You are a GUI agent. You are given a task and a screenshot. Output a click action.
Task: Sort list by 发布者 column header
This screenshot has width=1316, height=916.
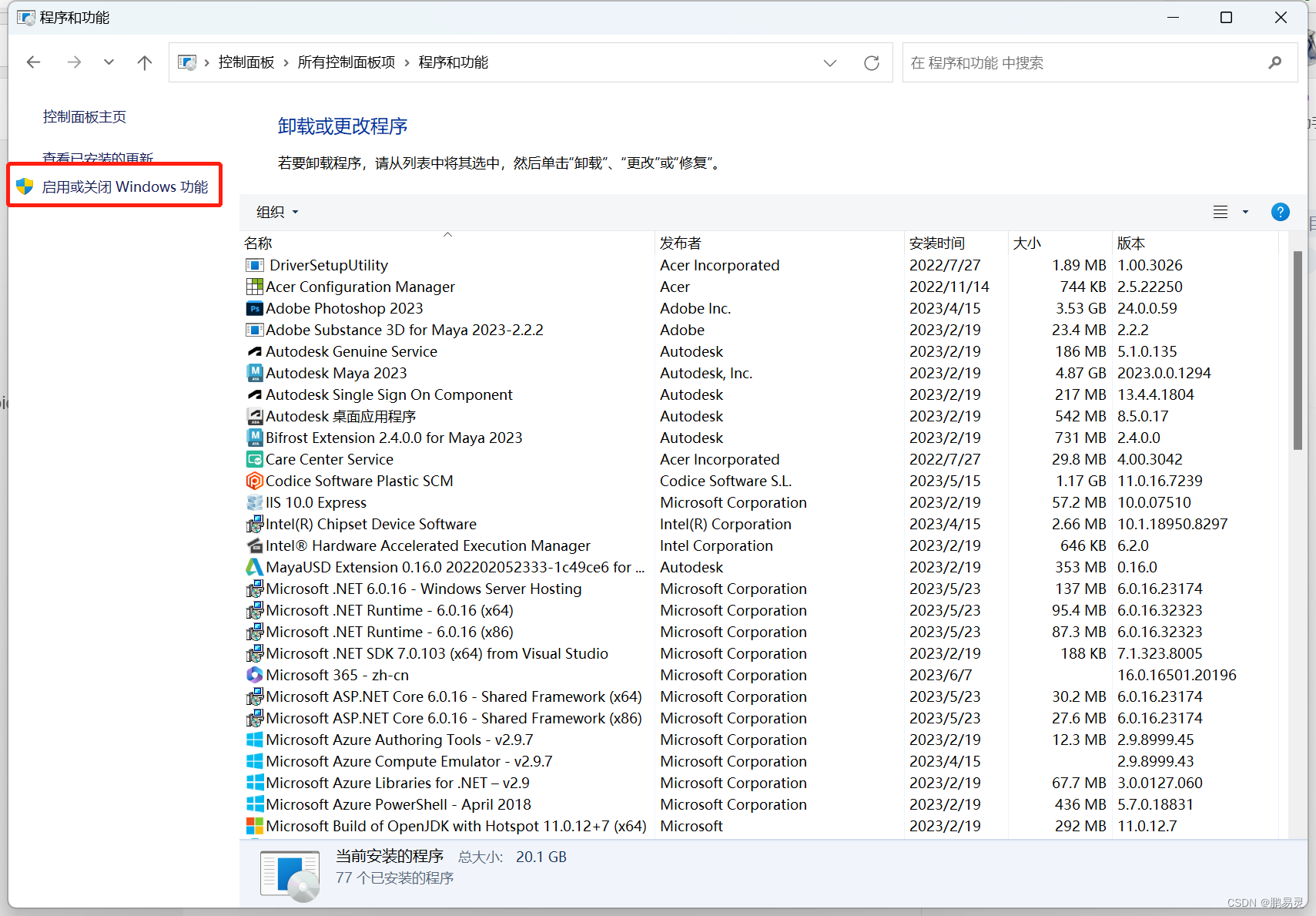(x=681, y=243)
